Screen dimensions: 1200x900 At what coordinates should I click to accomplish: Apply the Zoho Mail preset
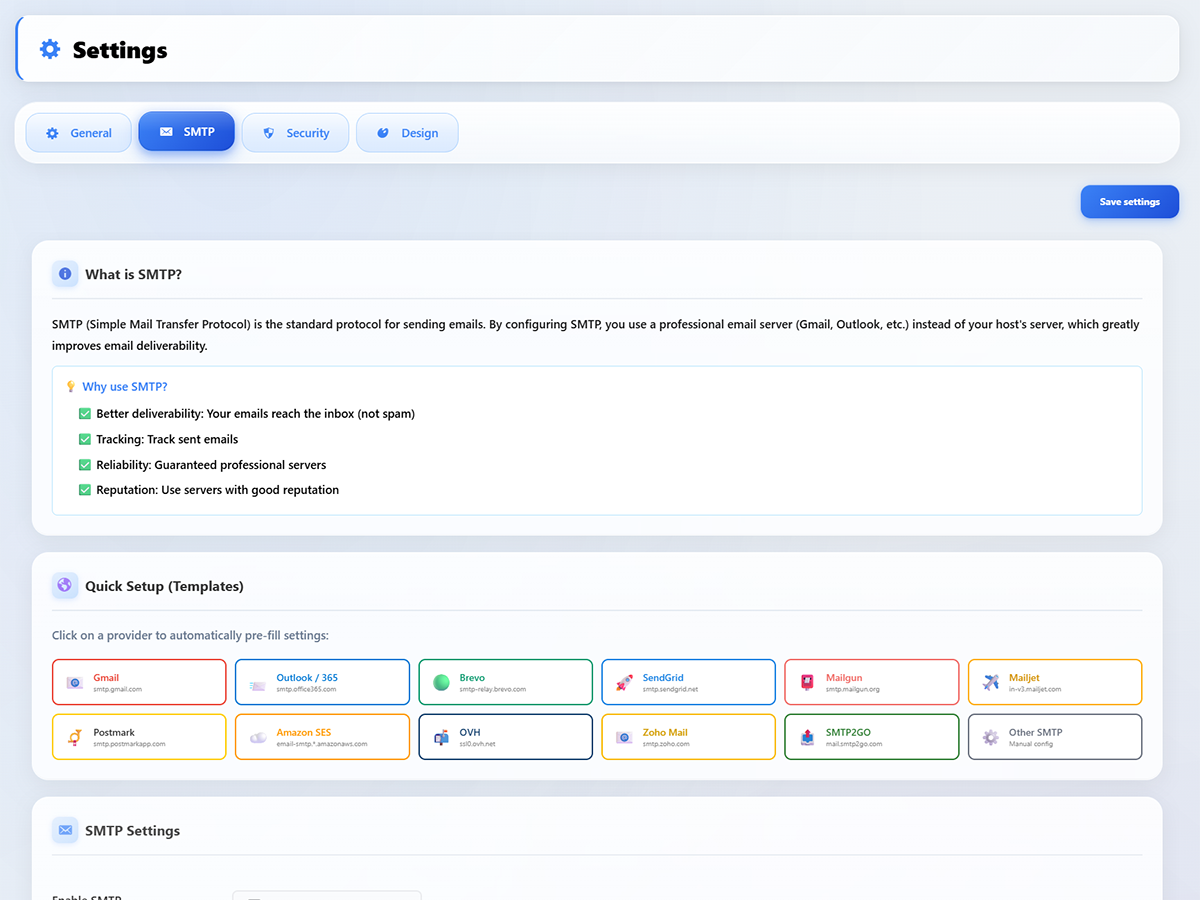coord(688,735)
